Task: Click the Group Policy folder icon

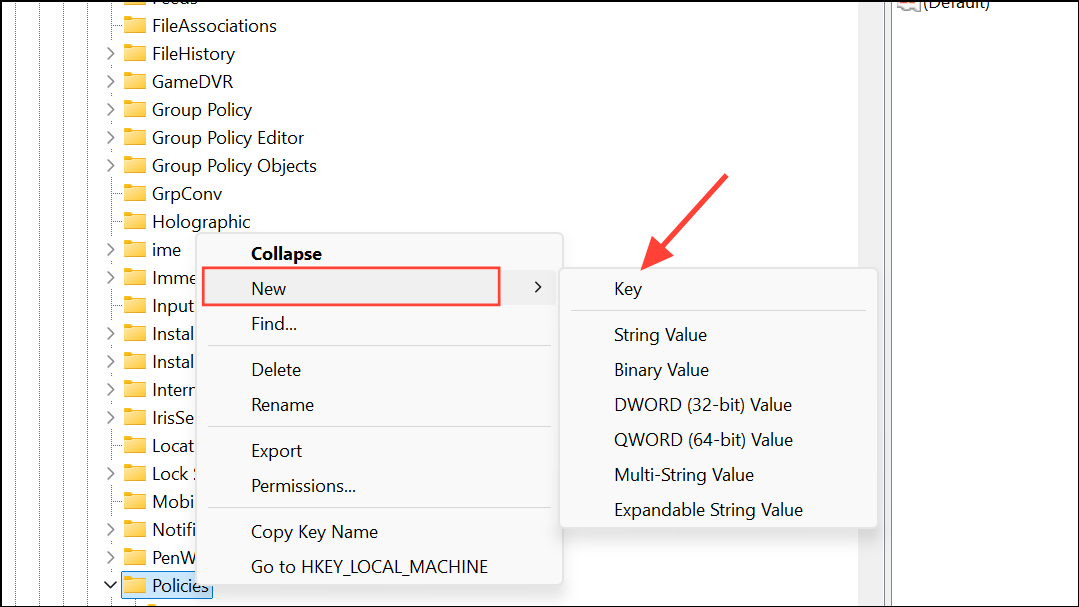Action: tap(134, 109)
